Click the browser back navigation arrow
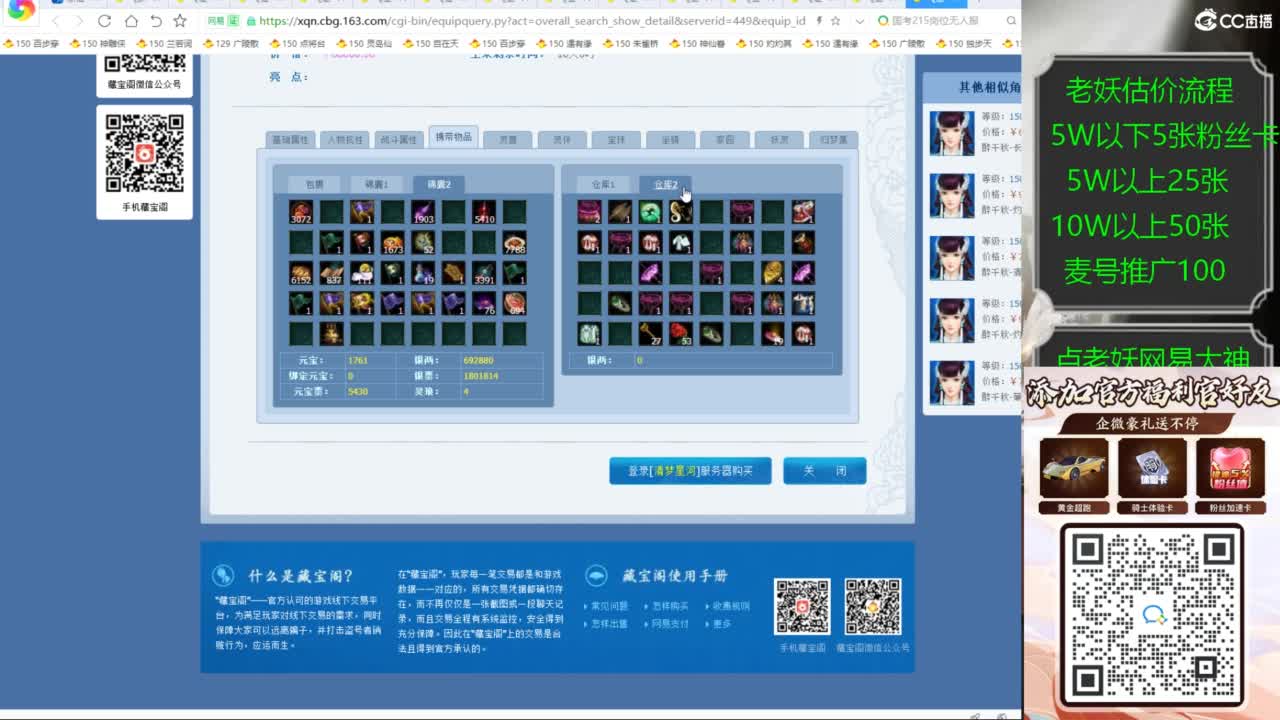 point(56,20)
